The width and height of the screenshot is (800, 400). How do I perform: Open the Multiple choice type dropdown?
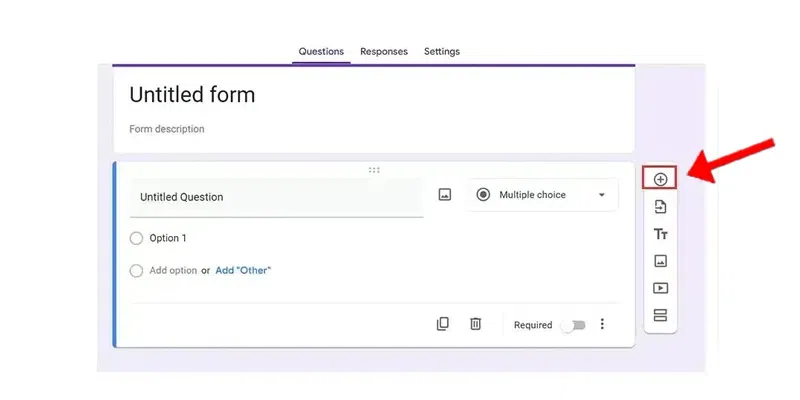(542, 195)
